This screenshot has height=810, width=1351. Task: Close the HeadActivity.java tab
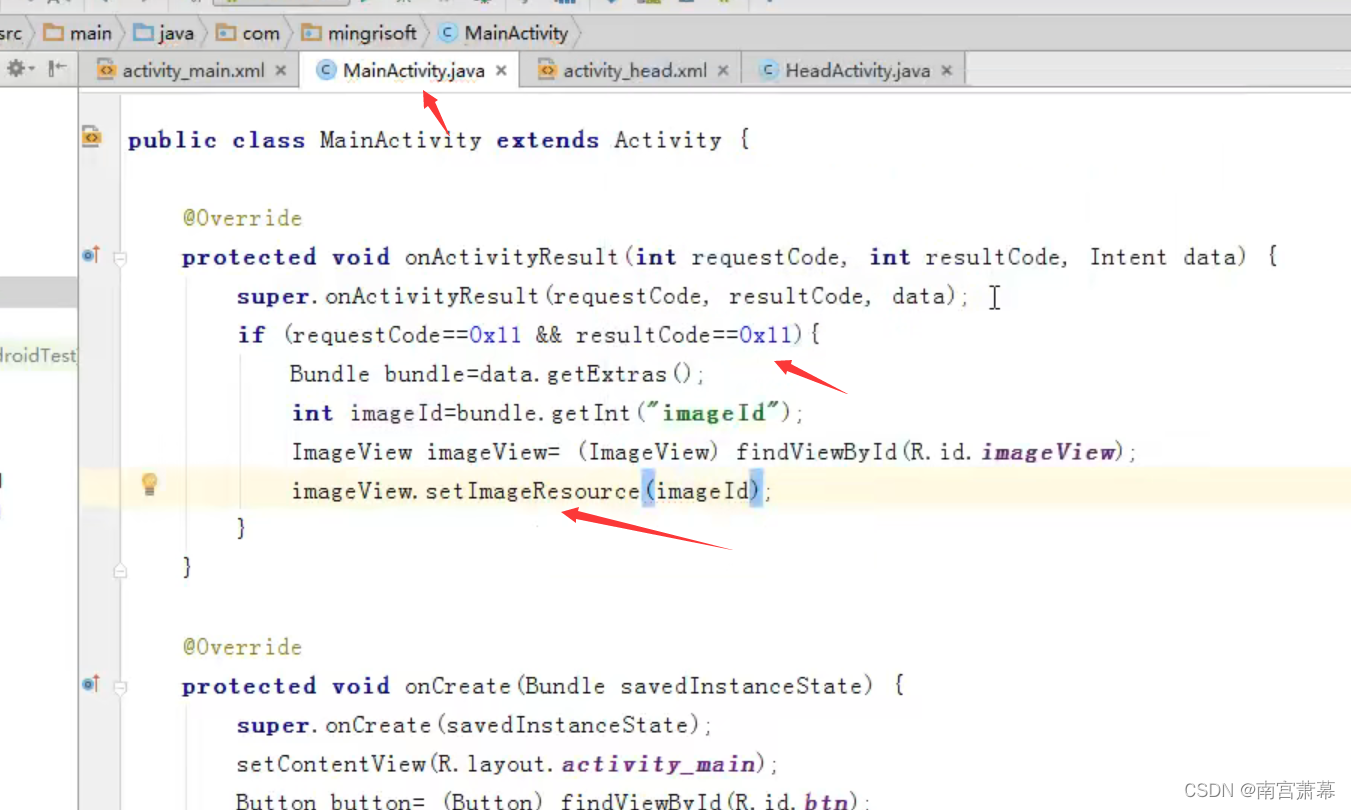[946, 71]
